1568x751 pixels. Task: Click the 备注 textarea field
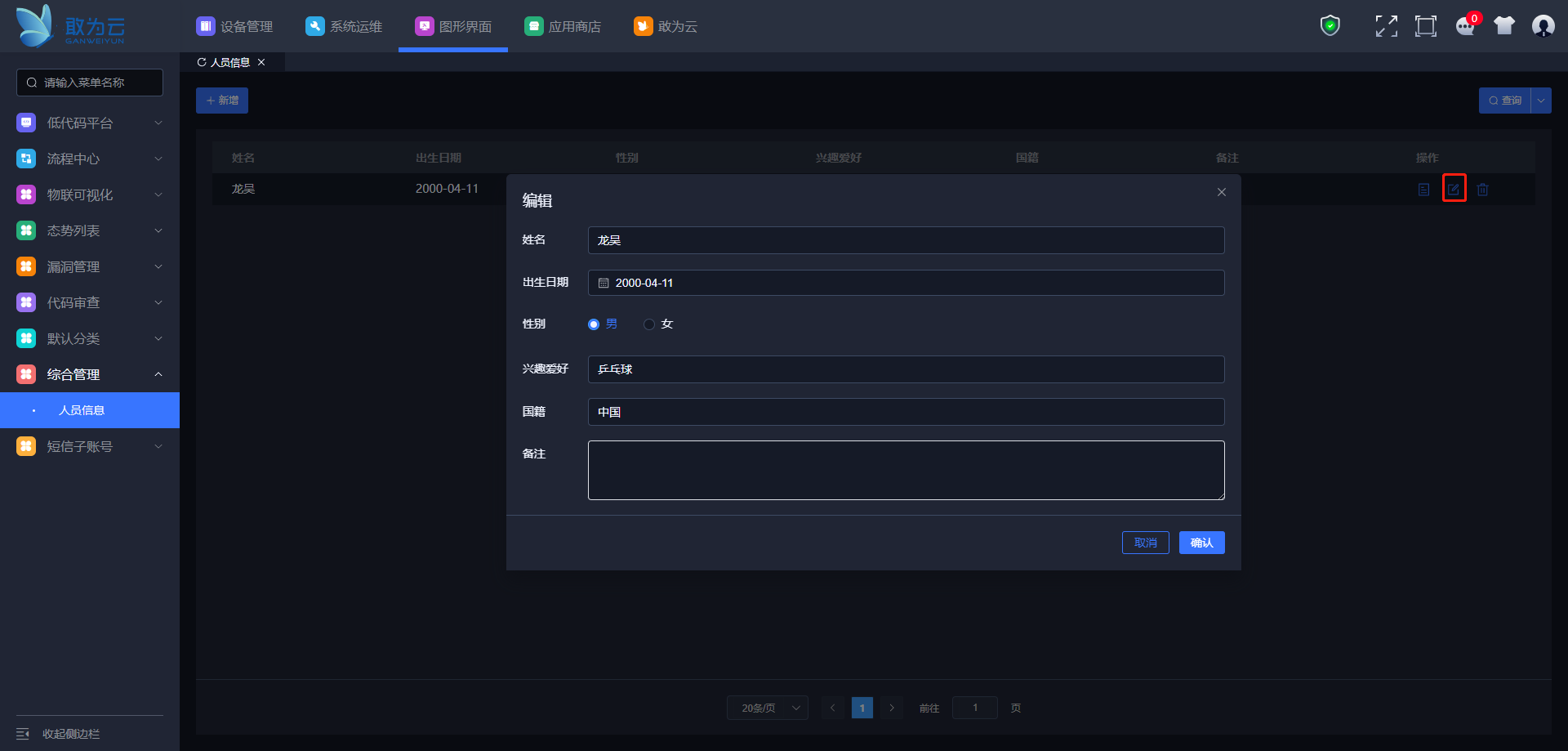coord(906,470)
